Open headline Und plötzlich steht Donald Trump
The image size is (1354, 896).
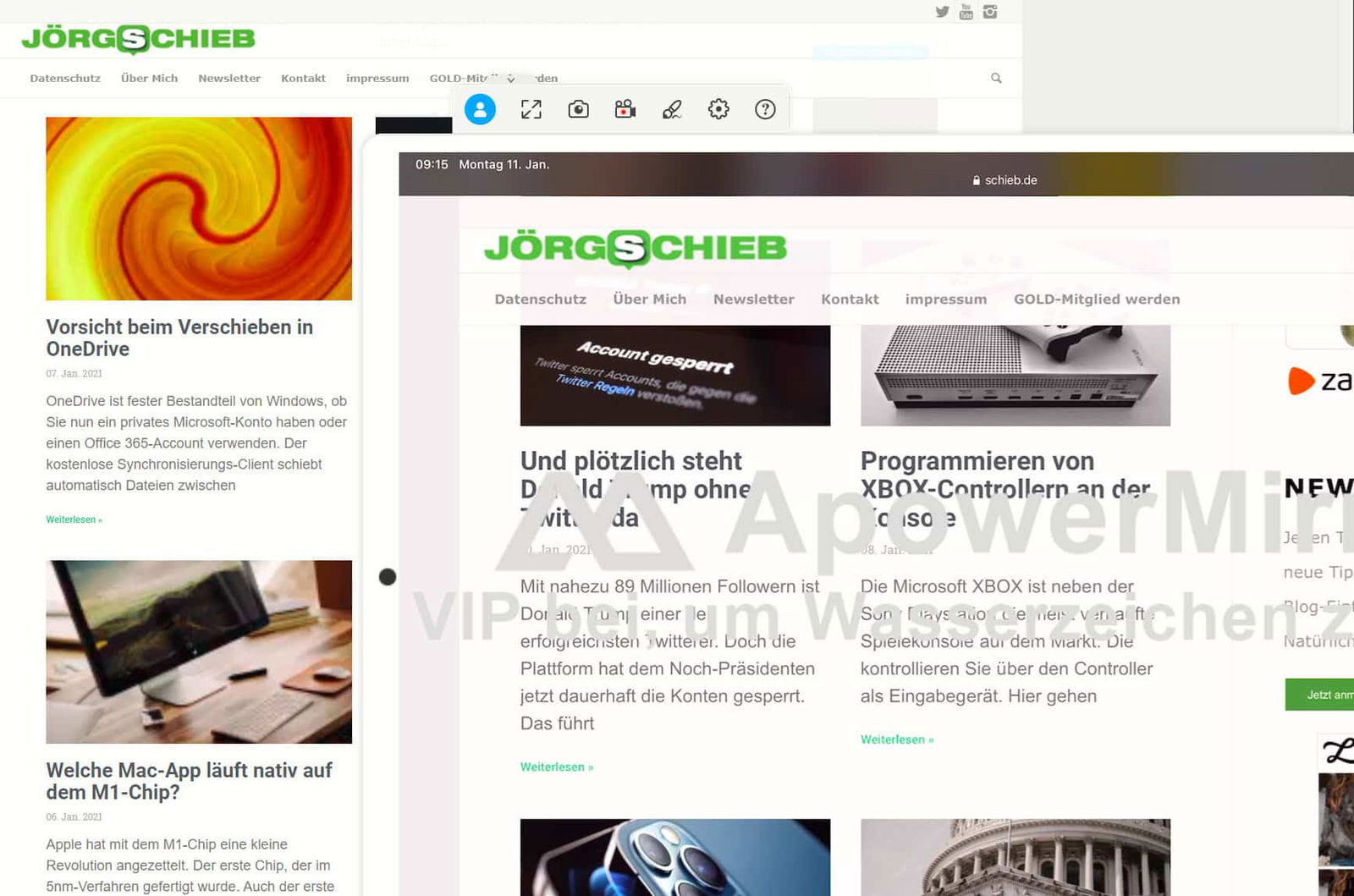click(636, 488)
